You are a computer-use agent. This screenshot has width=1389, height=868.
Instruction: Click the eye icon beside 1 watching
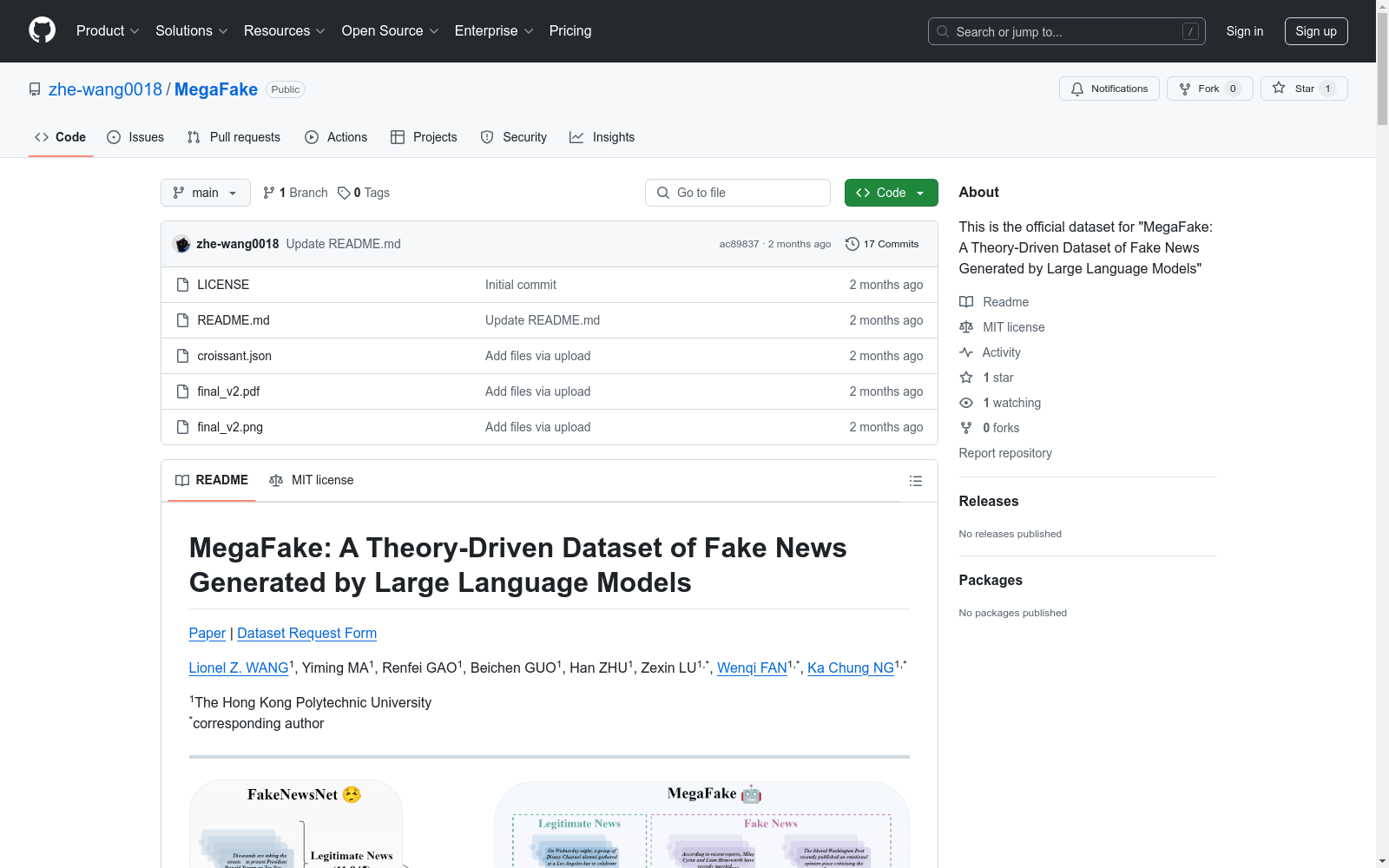(x=966, y=403)
